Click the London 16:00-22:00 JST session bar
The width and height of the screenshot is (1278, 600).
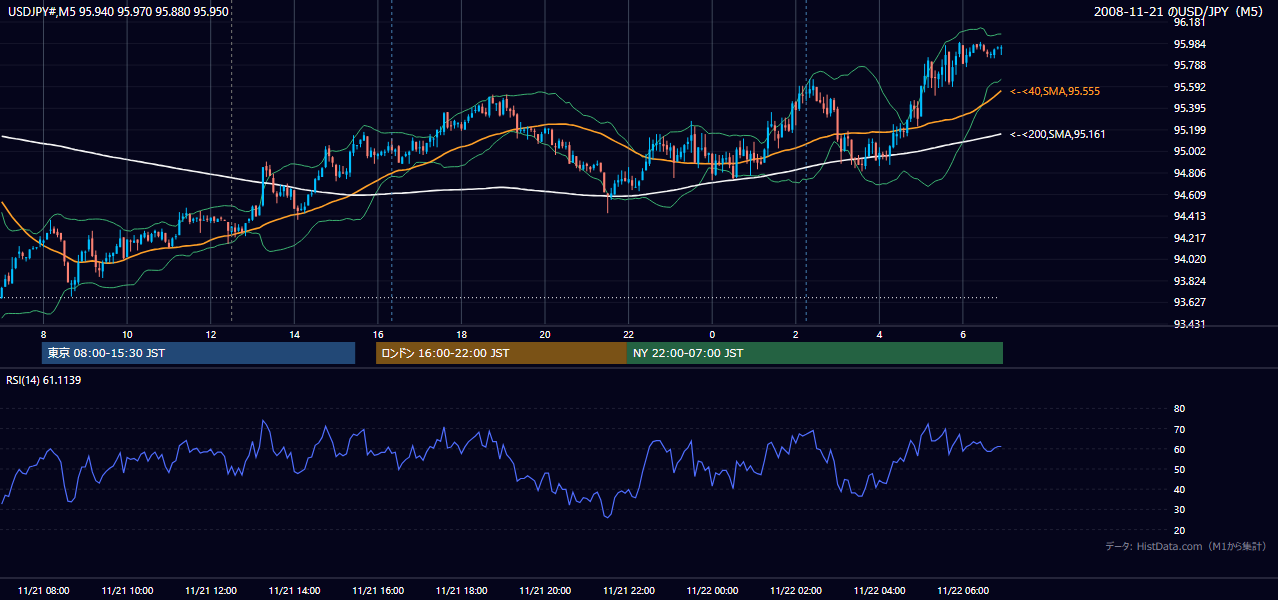click(x=501, y=353)
